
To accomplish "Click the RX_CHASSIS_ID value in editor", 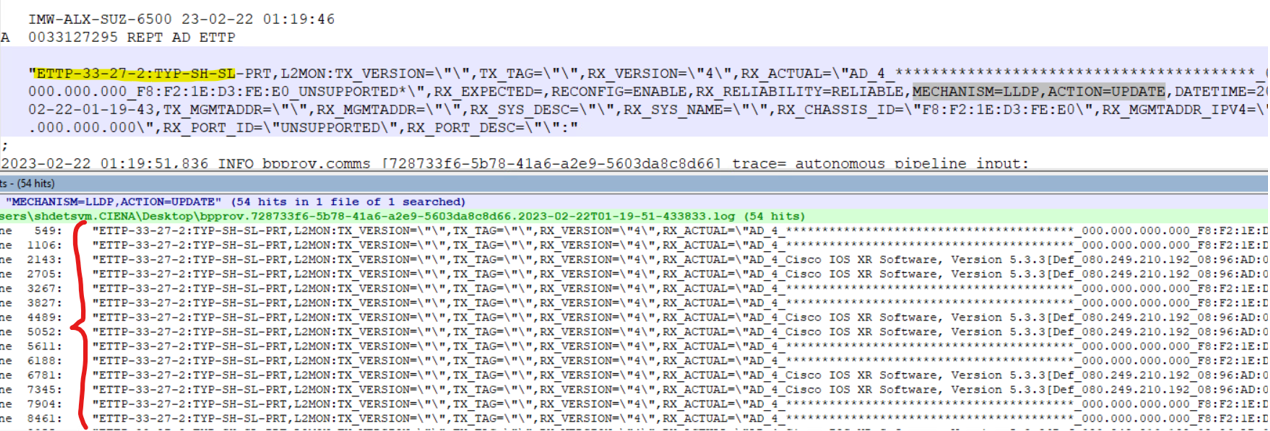I will tap(995, 110).
